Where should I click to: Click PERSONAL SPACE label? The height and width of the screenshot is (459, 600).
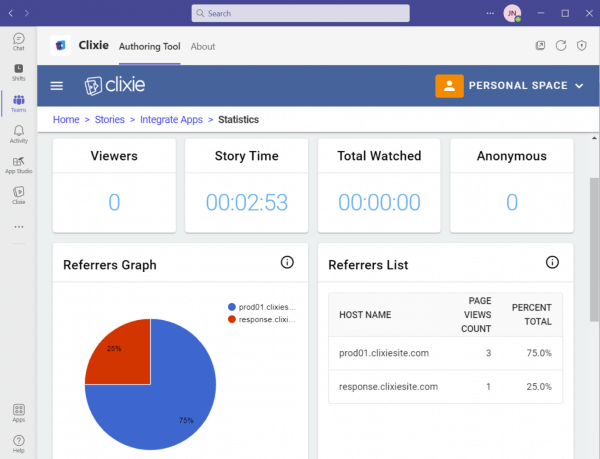[x=518, y=86]
